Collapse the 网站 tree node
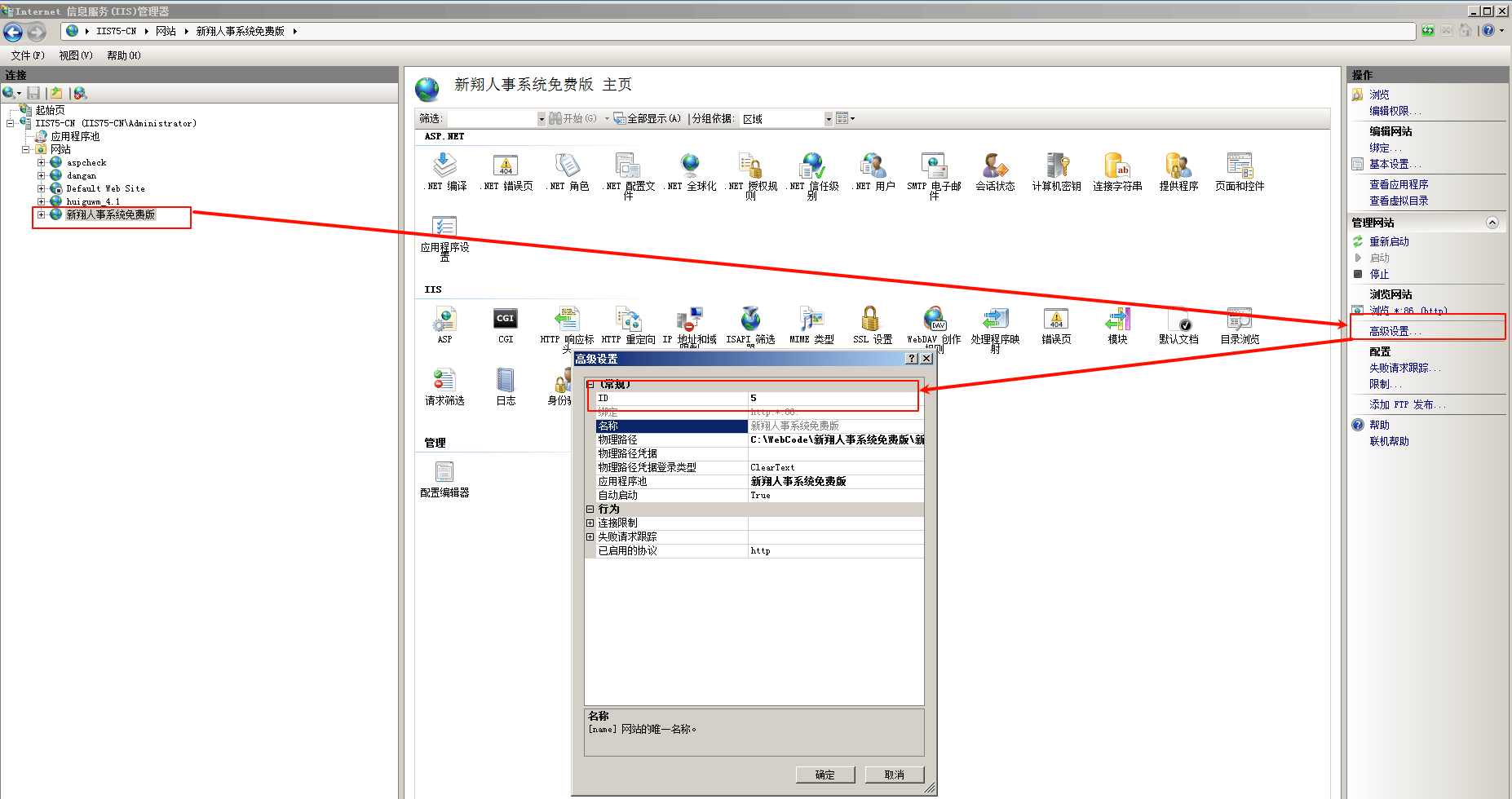Viewport: 1512px width, 799px height. 25,149
